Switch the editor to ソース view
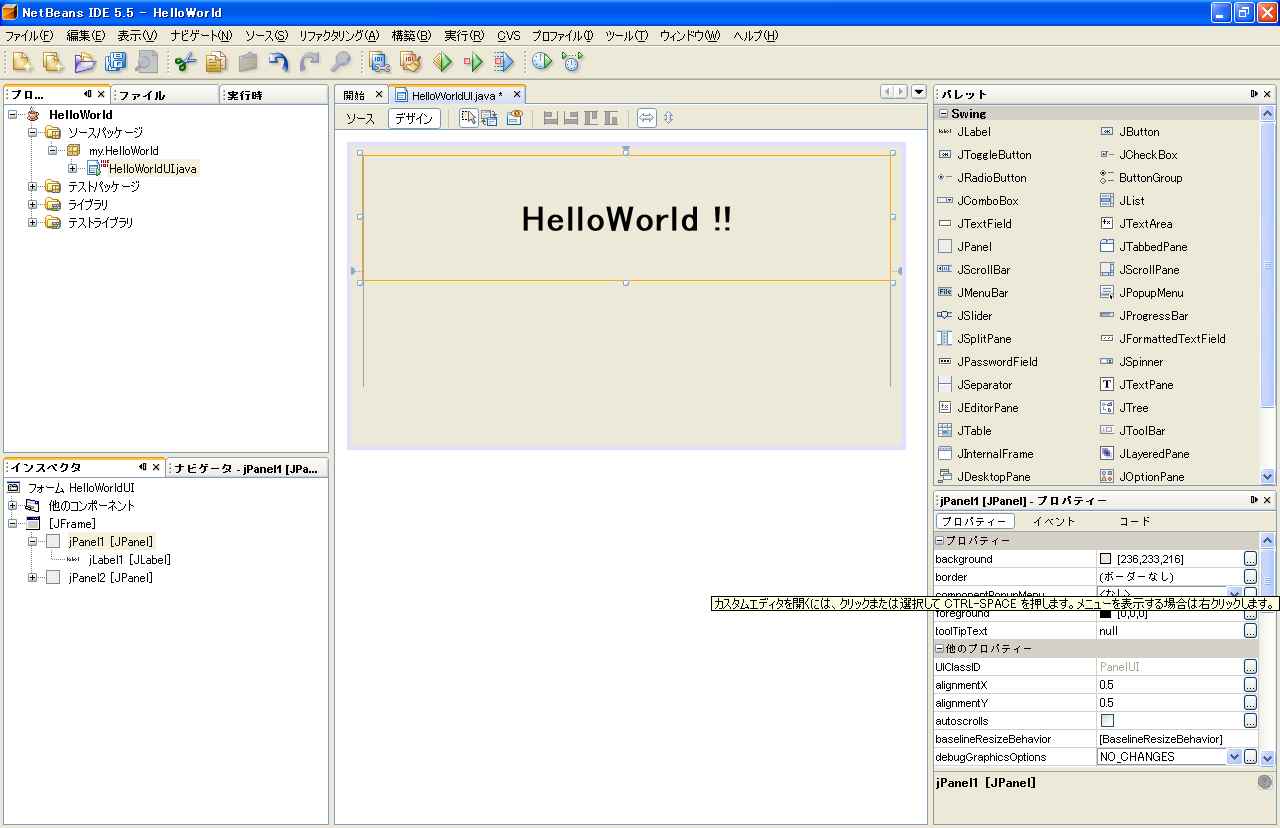Image resolution: width=1280 pixels, height=828 pixels. (x=360, y=118)
